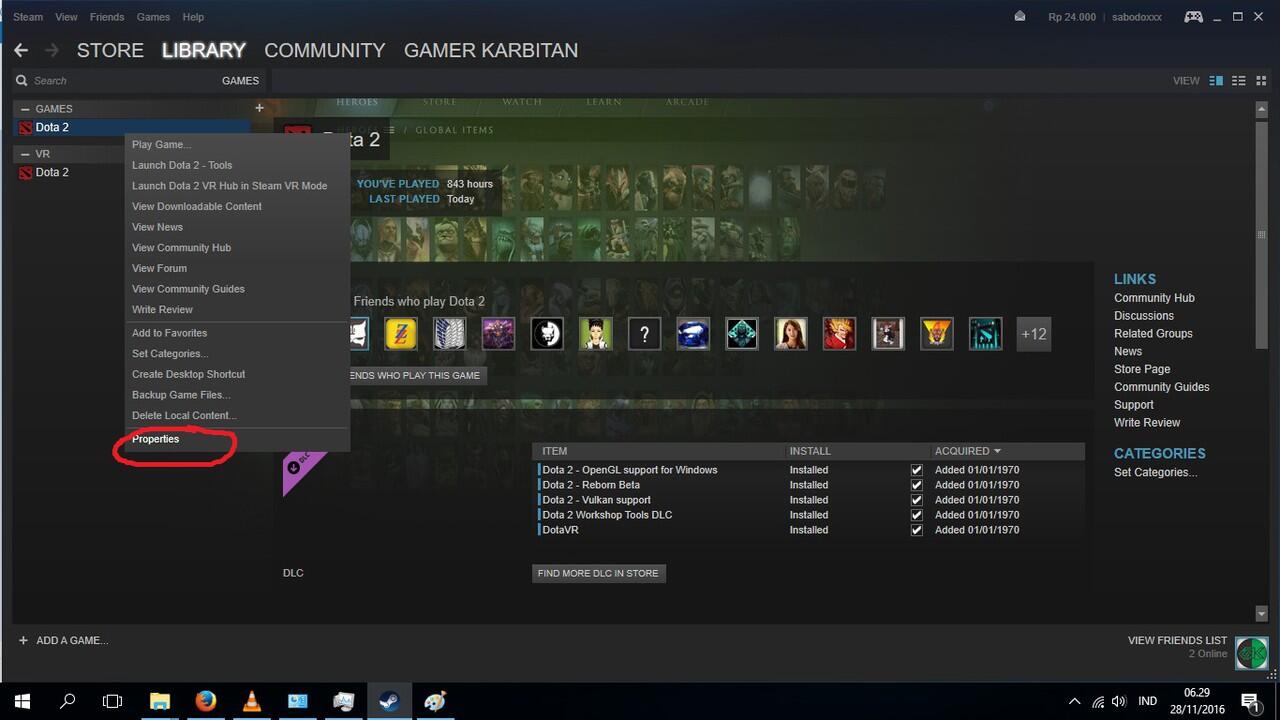Click the main pane vertical scrollbar thumb
Screen dimensions: 1280x720
1262,235
